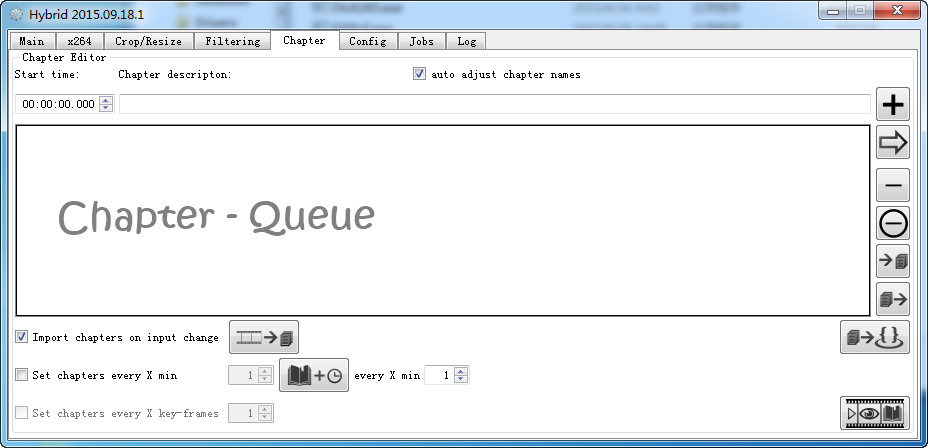This screenshot has height=448, width=928.
Task: Click the Hybrid application title icon
Action: tap(16, 14)
